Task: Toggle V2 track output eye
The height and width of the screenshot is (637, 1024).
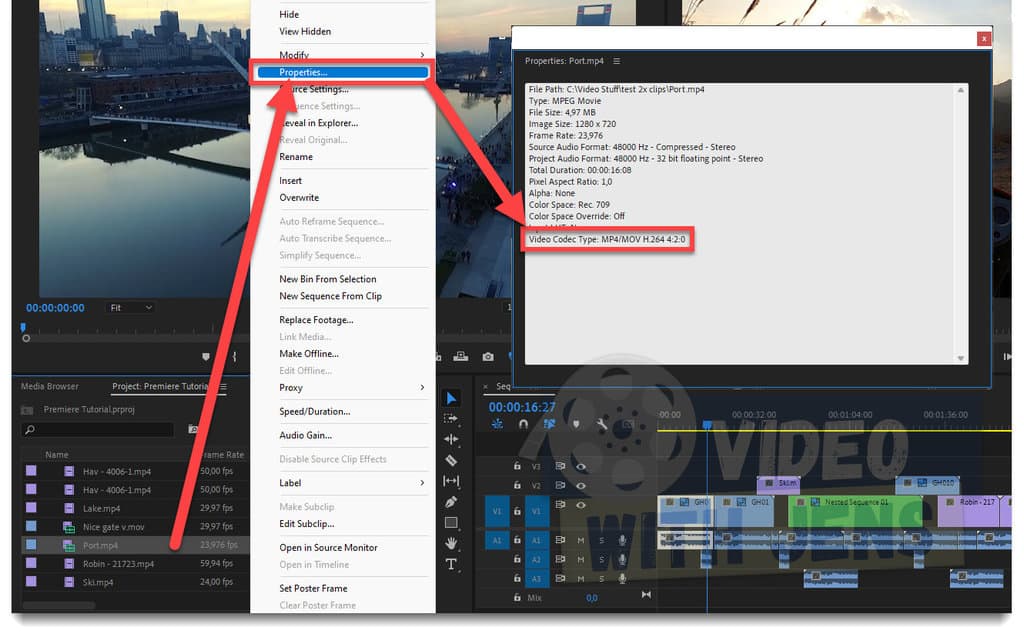Action: pyautogui.click(x=581, y=485)
